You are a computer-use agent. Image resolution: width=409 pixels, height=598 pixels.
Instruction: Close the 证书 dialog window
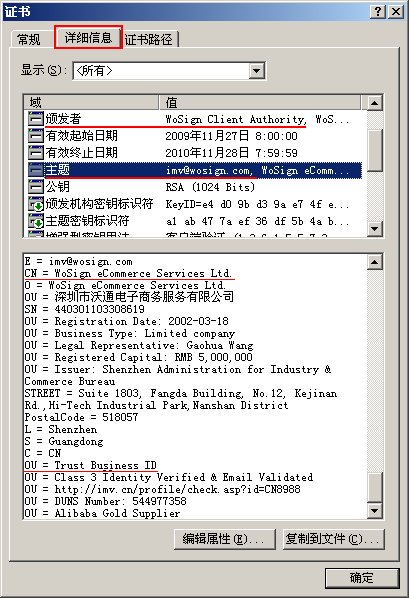pos(396,11)
